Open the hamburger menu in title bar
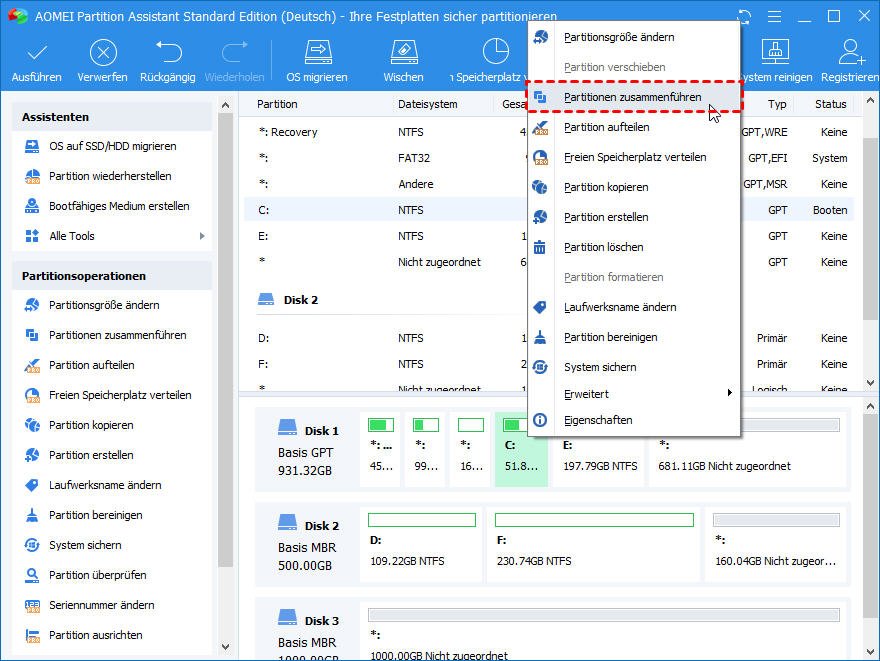The height and width of the screenshot is (661, 880). [774, 16]
